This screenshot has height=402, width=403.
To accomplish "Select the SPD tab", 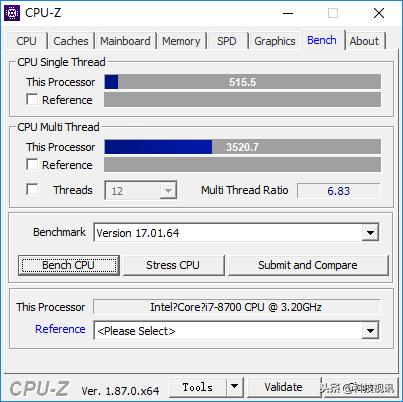I will click(x=227, y=41).
